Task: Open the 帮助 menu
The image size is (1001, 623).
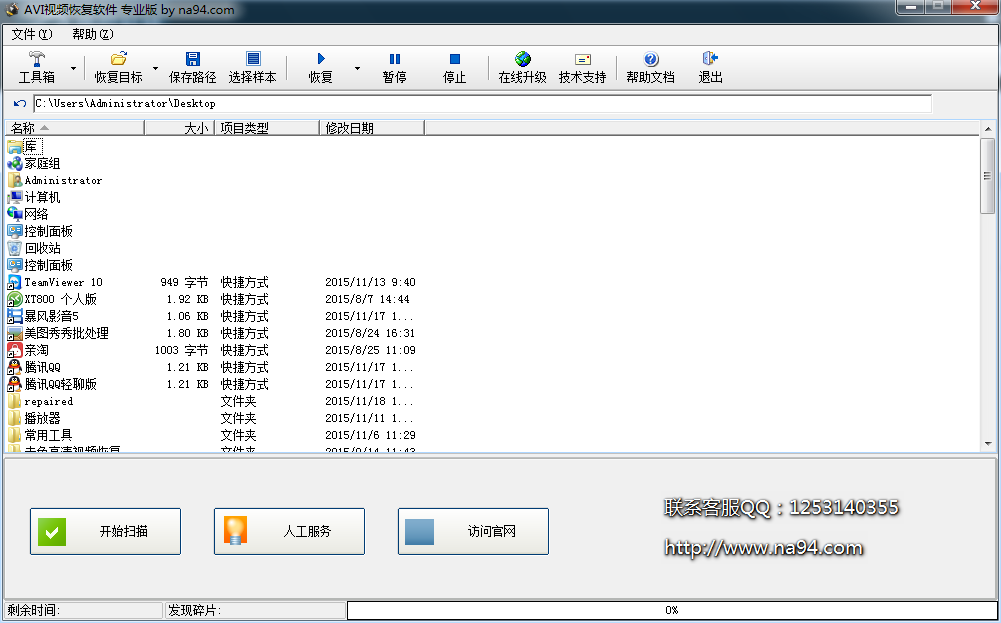Action: click(93, 34)
